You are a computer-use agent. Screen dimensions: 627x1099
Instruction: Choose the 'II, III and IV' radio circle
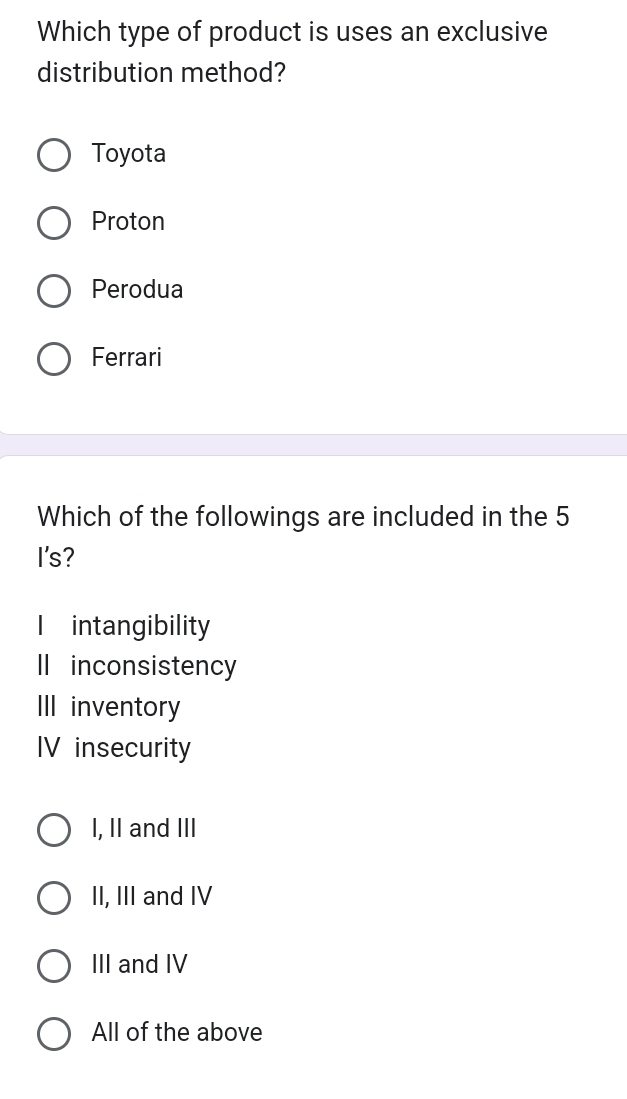(x=54, y=898)
